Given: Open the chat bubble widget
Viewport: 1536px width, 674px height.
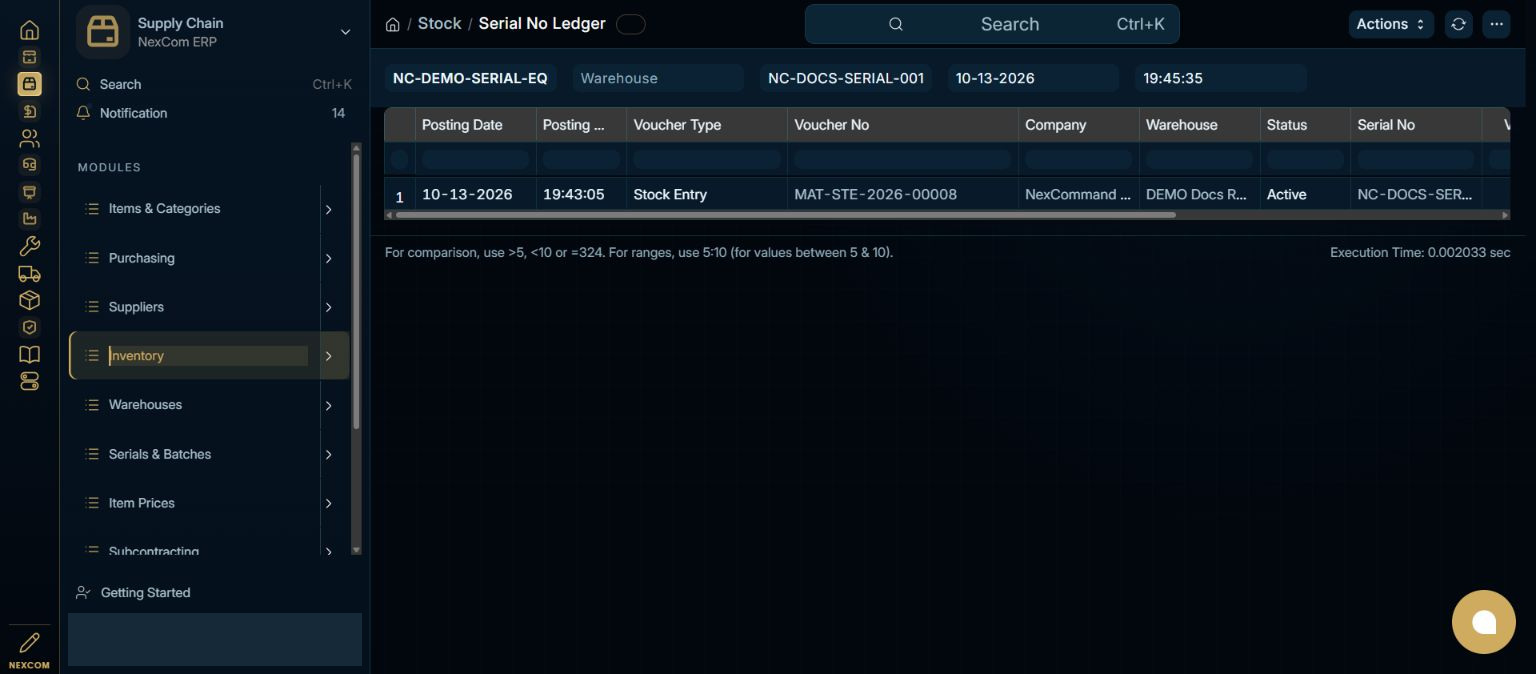Looking at the screenshot, I should (1484, 622).
